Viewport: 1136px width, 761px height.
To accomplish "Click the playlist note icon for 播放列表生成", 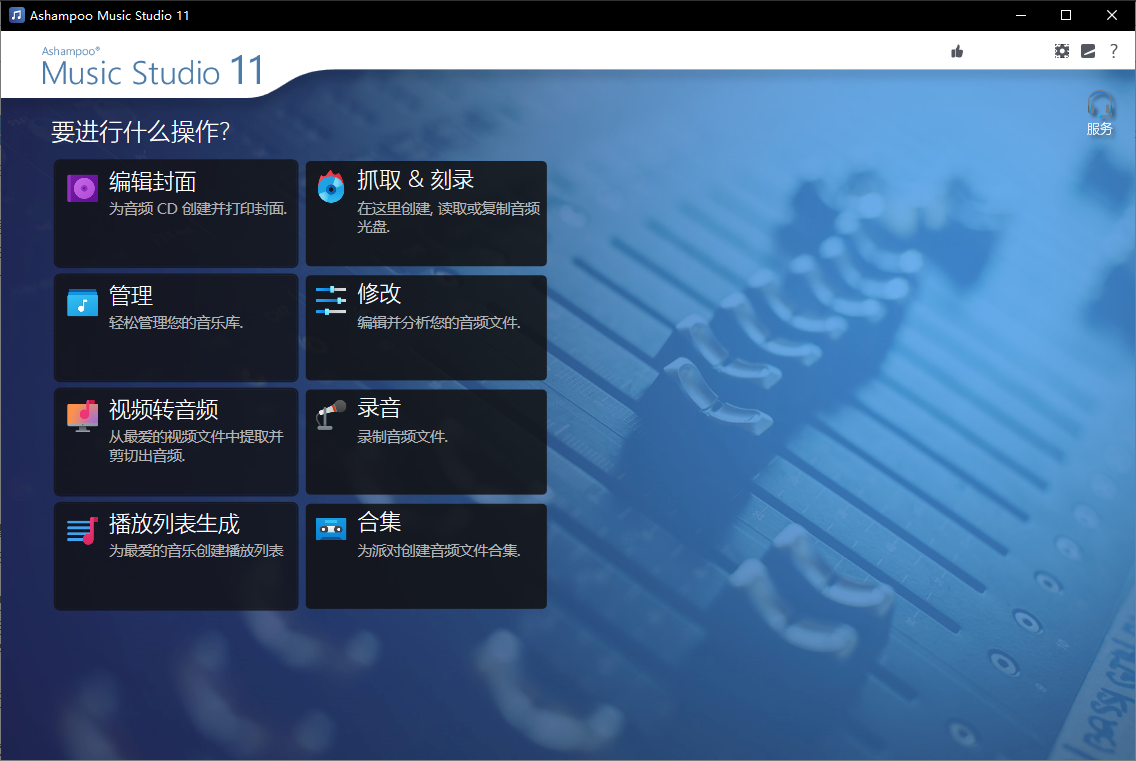I will (82, 530).
